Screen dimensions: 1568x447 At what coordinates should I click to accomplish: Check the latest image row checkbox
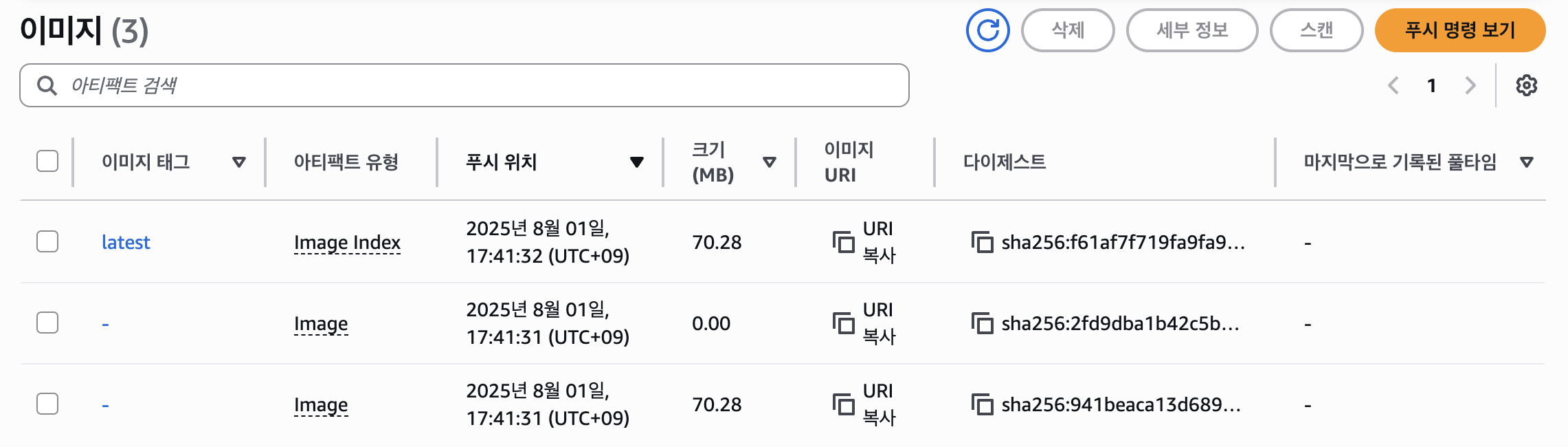pos(47,241)
